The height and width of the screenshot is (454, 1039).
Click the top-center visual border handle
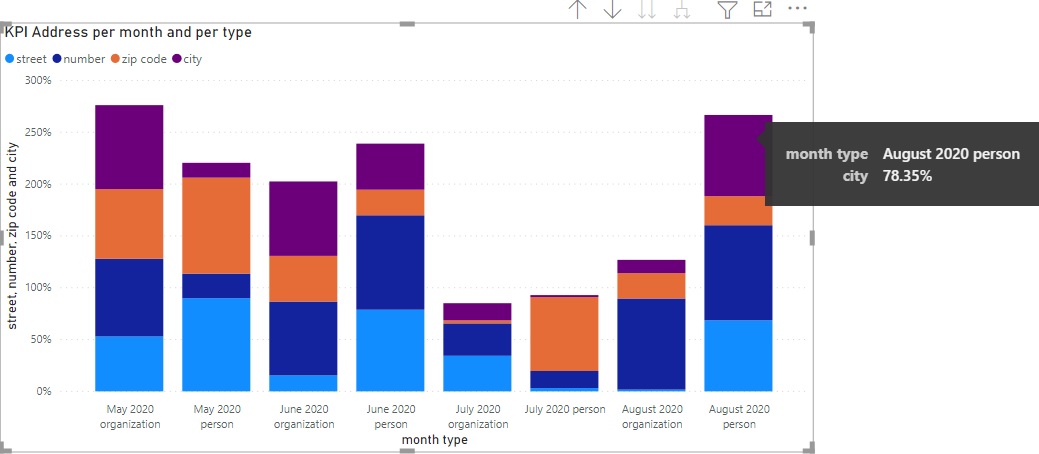pyautogui.click(x=407, y=24)
